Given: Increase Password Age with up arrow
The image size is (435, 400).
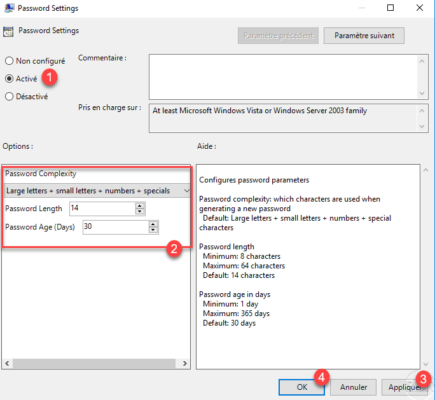Looking at the screenshot, I should 153,224.
